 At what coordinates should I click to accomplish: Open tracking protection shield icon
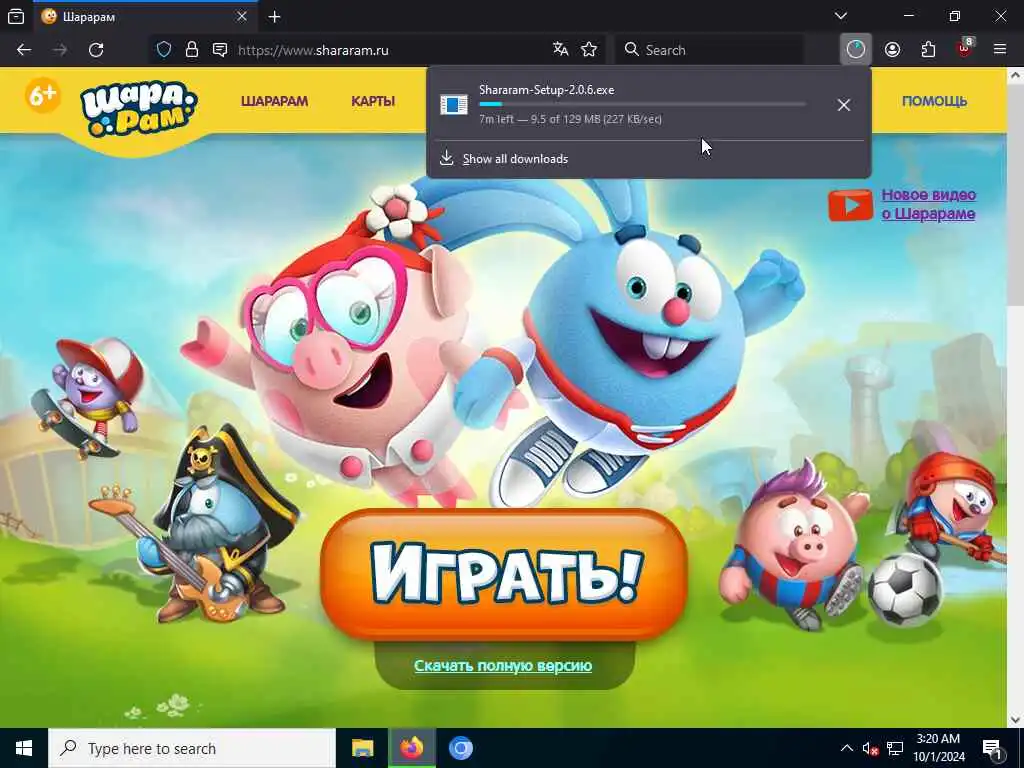pyautogui.click(x=164, y=50)
